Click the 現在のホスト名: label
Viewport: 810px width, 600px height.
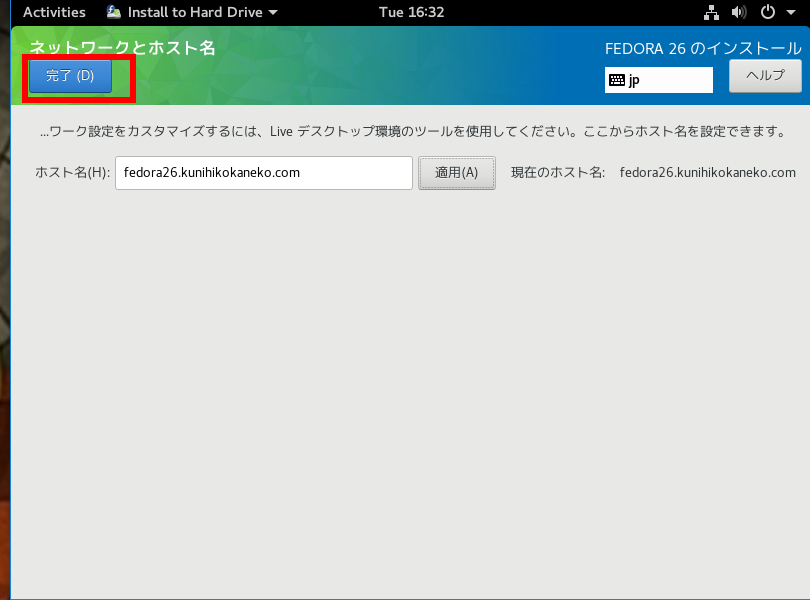(558, 173)
